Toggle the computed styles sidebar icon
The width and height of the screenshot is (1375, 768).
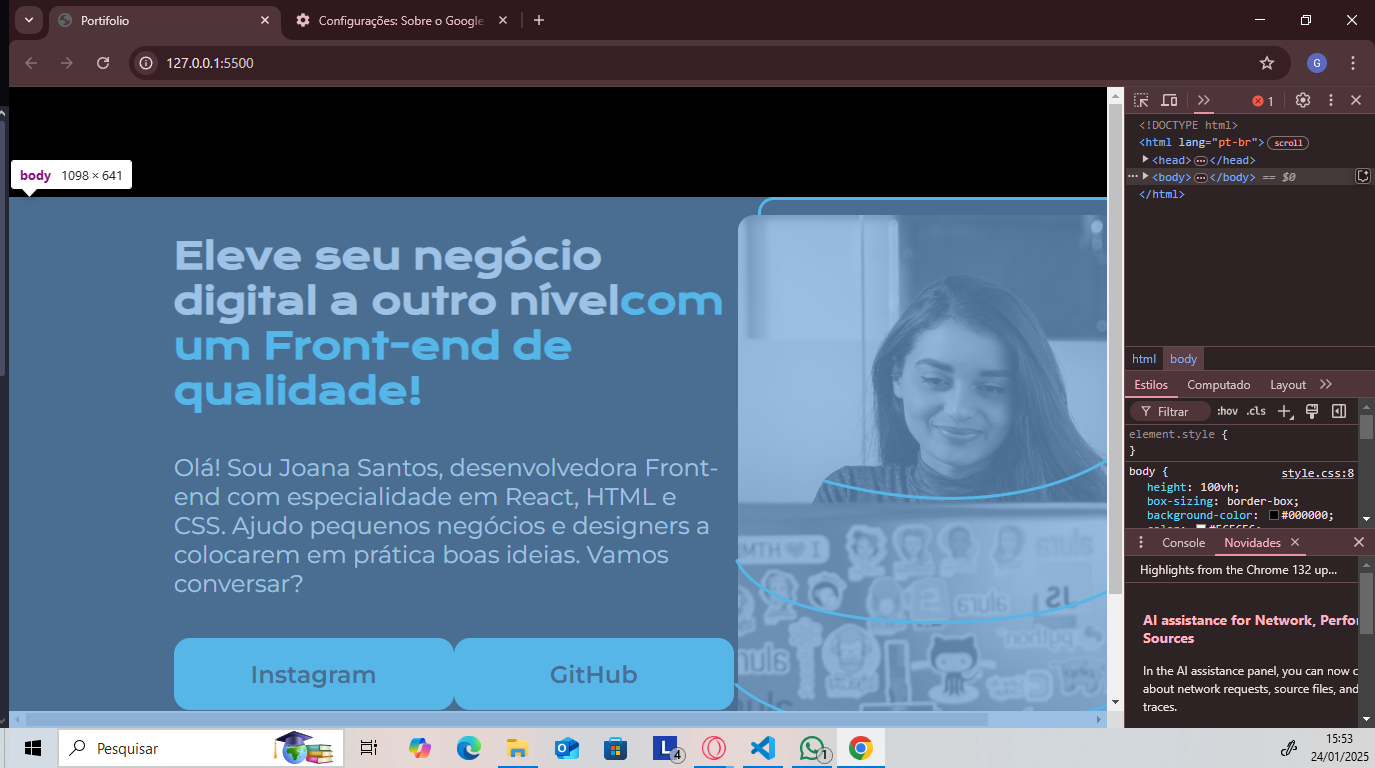tap(1339, 411)
